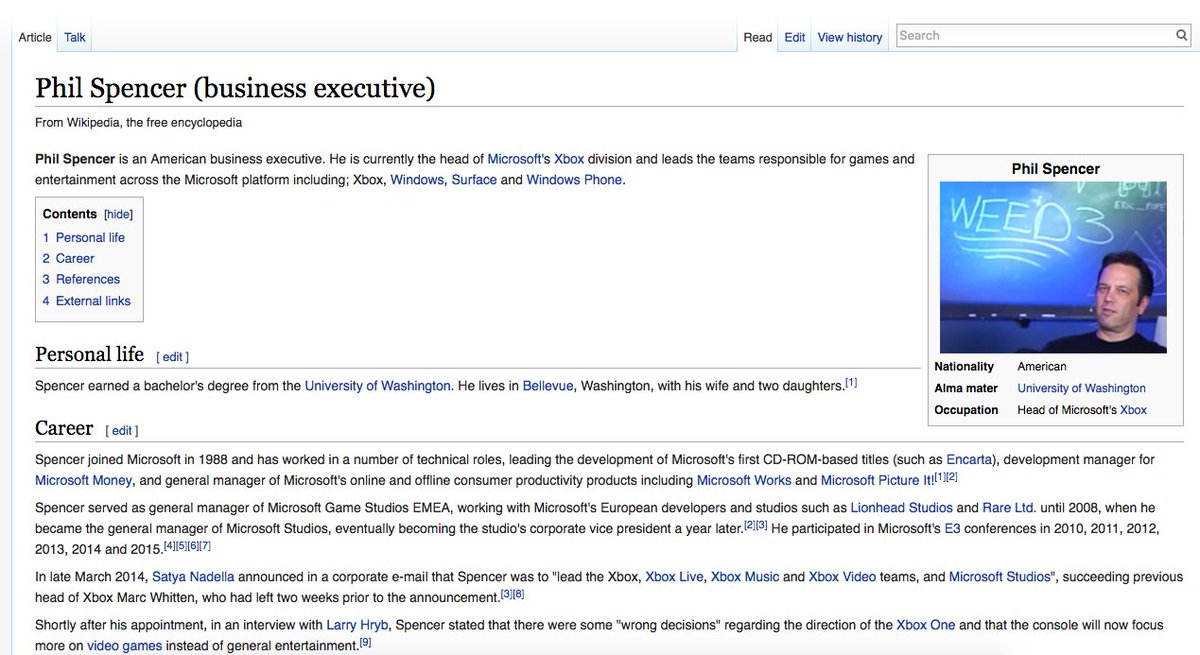Open the Surface link
The width and height of the screenshot is (1200, 655).
pyautogui.click(x=474, y=180)
